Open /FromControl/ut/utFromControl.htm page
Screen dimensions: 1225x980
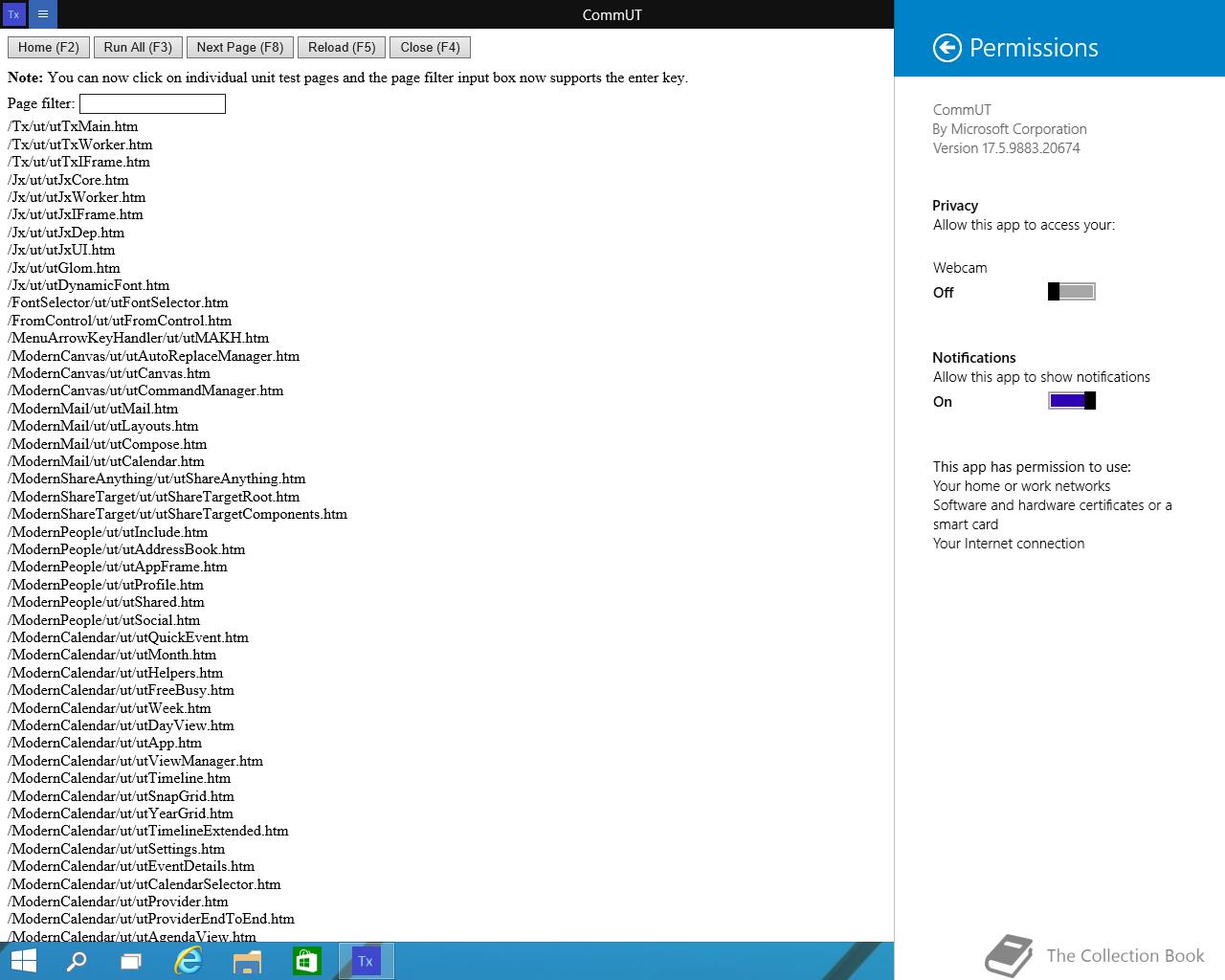(120, 321)
